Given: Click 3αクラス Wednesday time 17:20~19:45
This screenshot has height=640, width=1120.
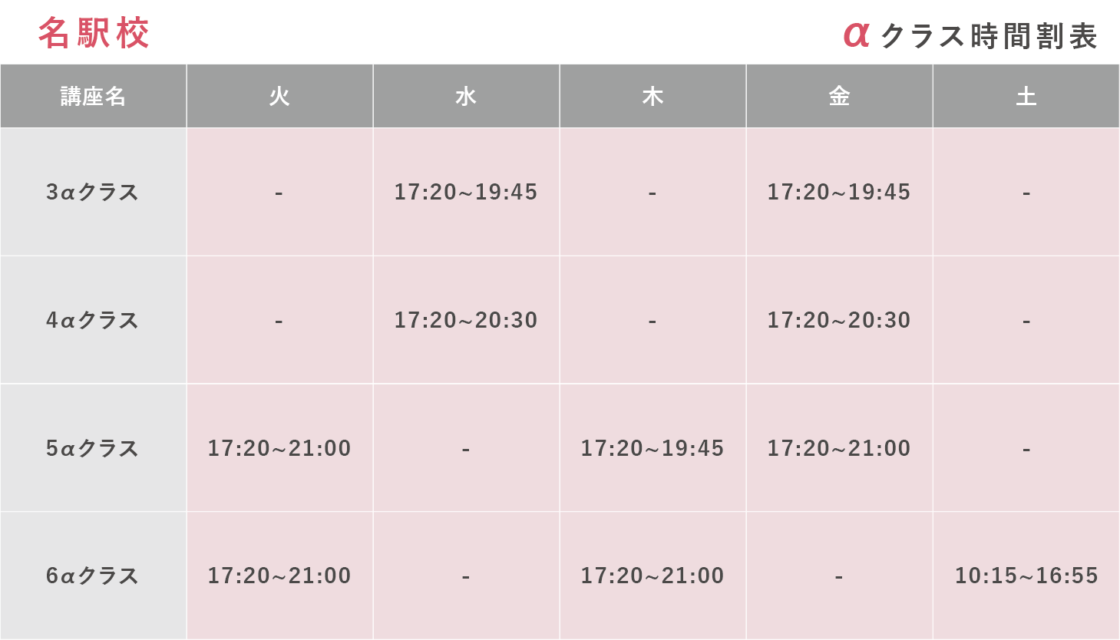Looking at the screenshot, I should [x=466, y=192].
